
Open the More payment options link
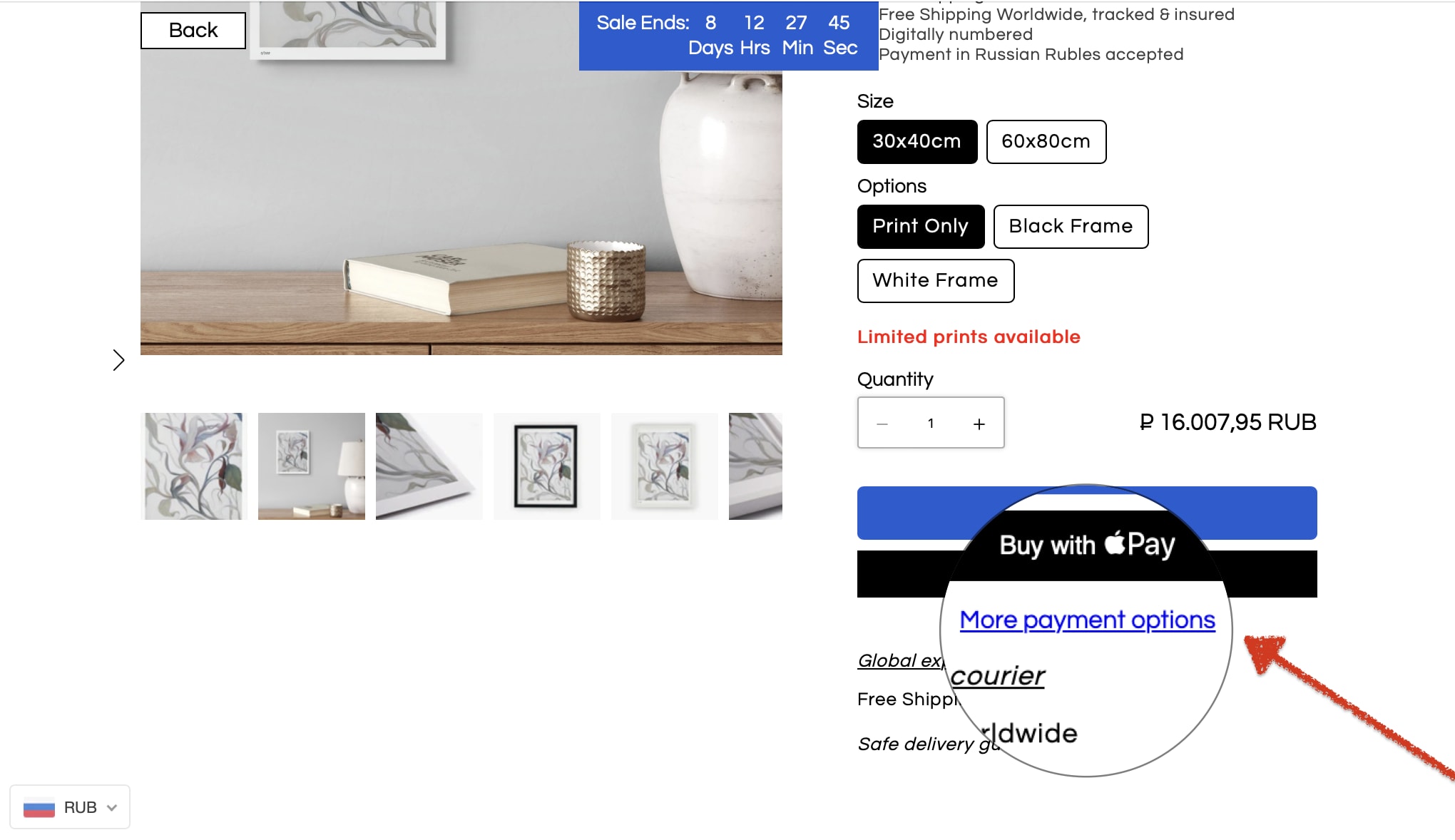tap(1087, 620)
